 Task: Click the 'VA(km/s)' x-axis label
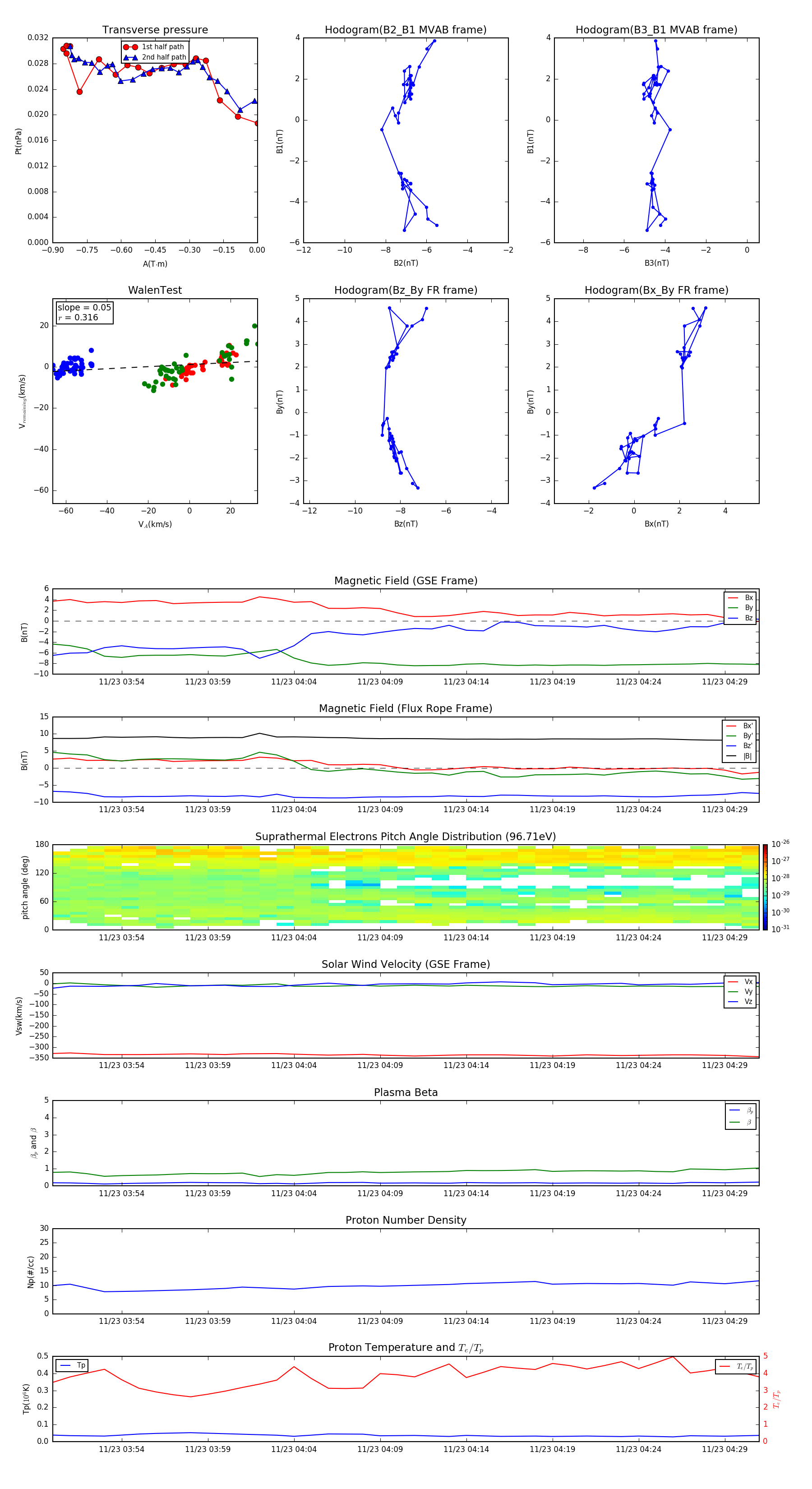pos(155,524)
